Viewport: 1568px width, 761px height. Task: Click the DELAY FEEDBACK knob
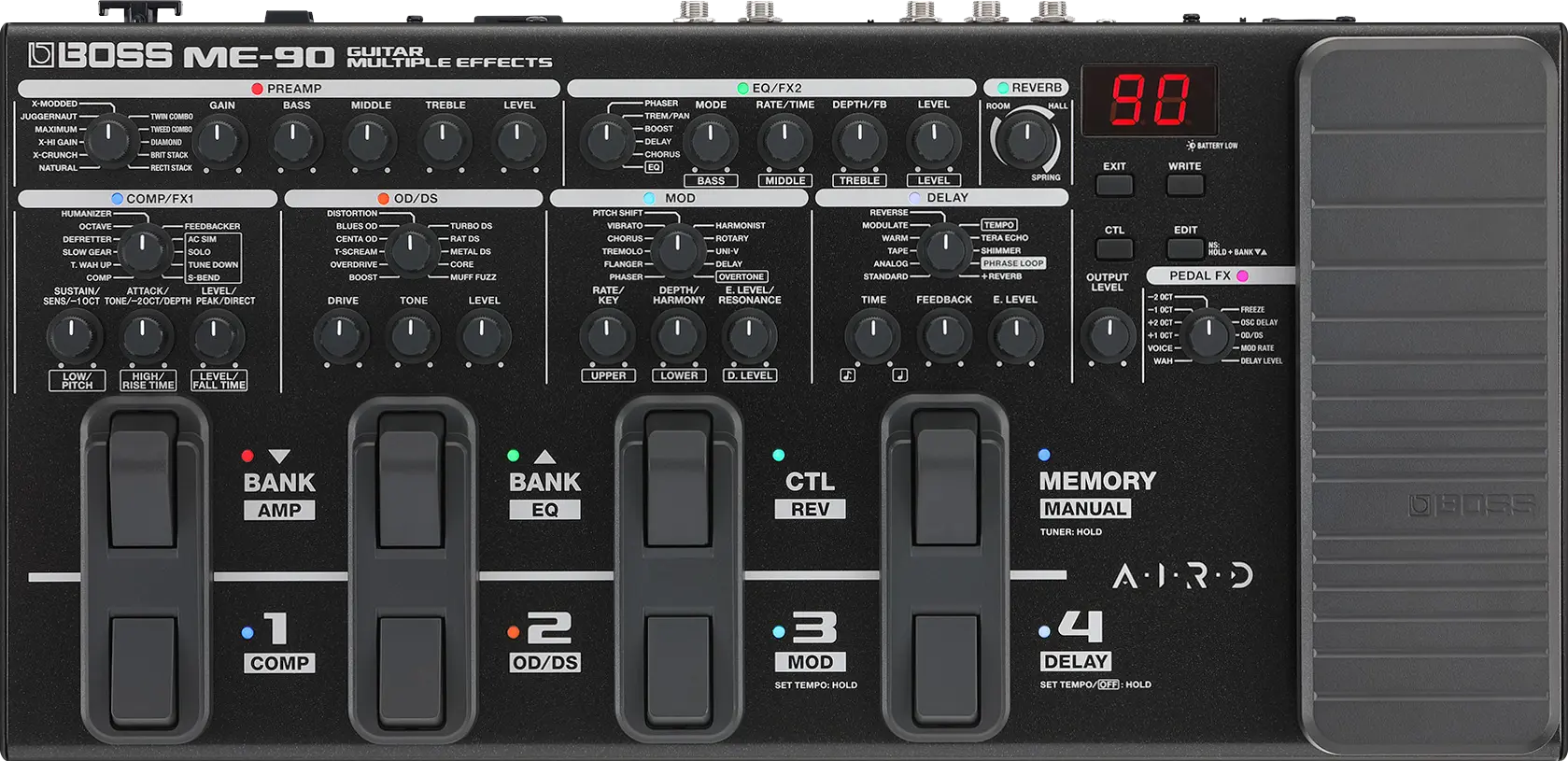pyautogui.click(x=944, y=336)
